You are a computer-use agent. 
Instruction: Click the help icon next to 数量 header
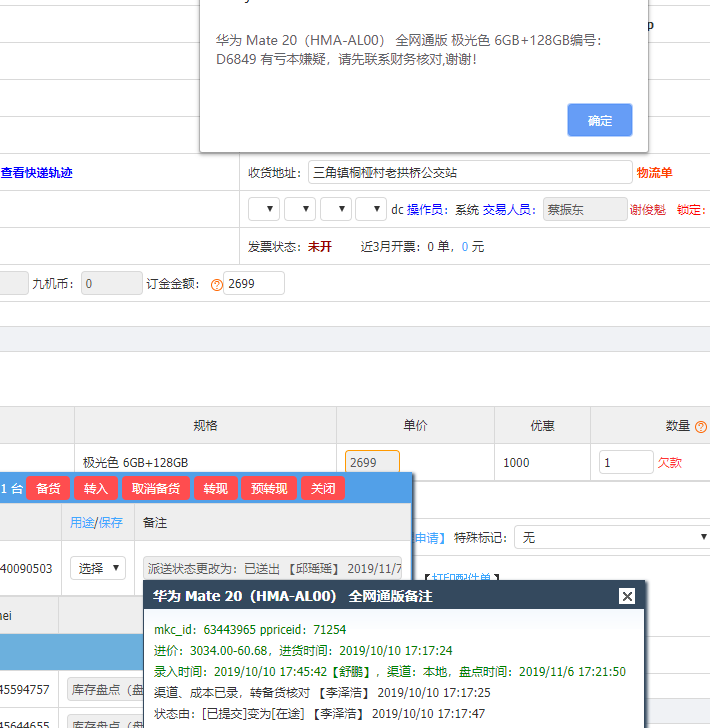coord(701,427)
